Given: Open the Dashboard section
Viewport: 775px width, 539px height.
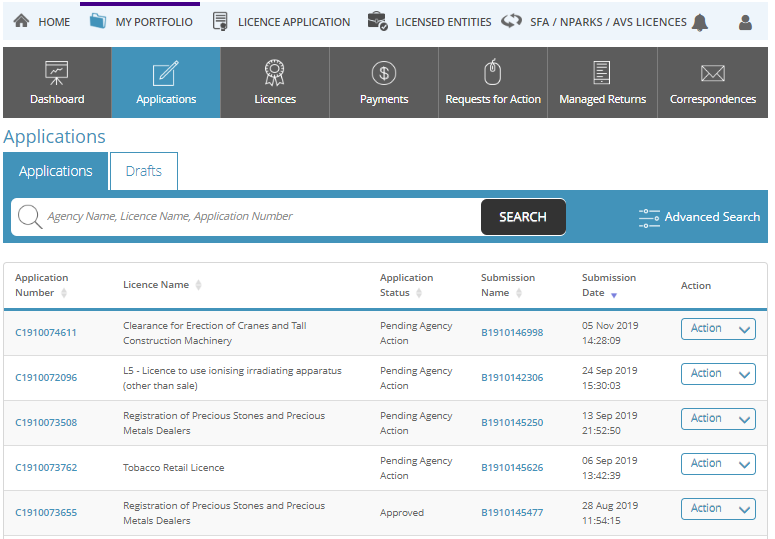Looking at the screenshot, I should point(57,83).
